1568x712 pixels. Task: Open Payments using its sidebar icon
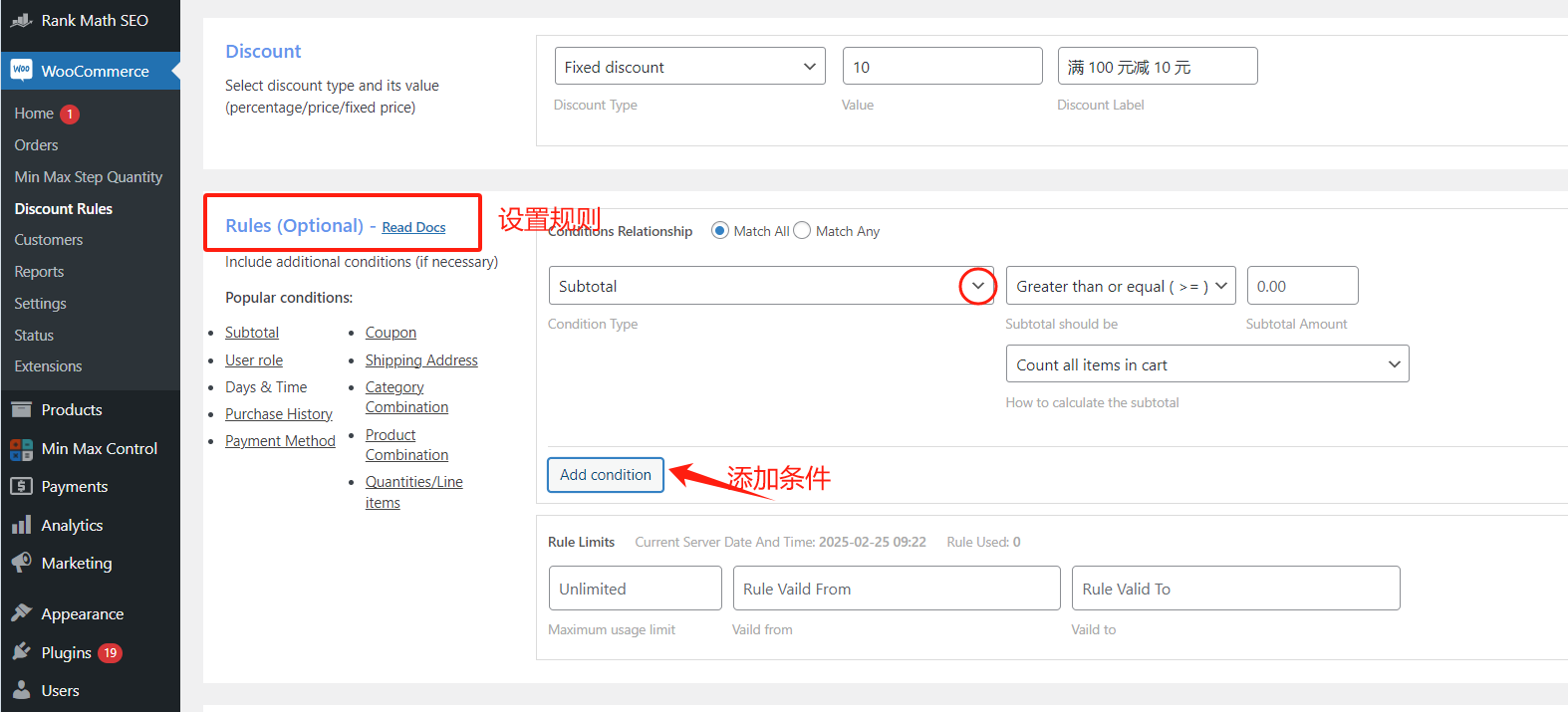(21, 487)
